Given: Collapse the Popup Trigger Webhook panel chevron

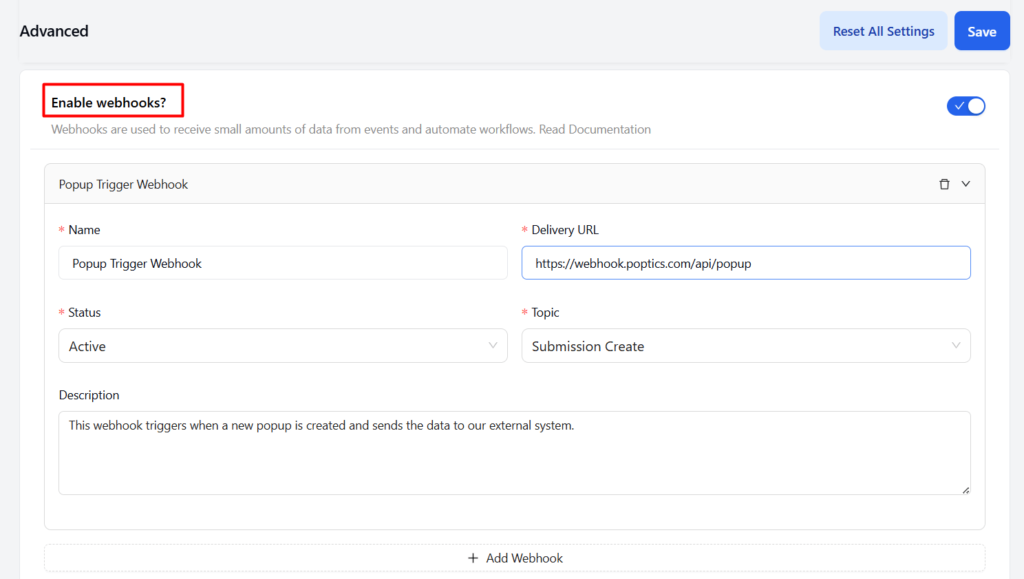Looking at the screenshot, I should click(965, 184).
